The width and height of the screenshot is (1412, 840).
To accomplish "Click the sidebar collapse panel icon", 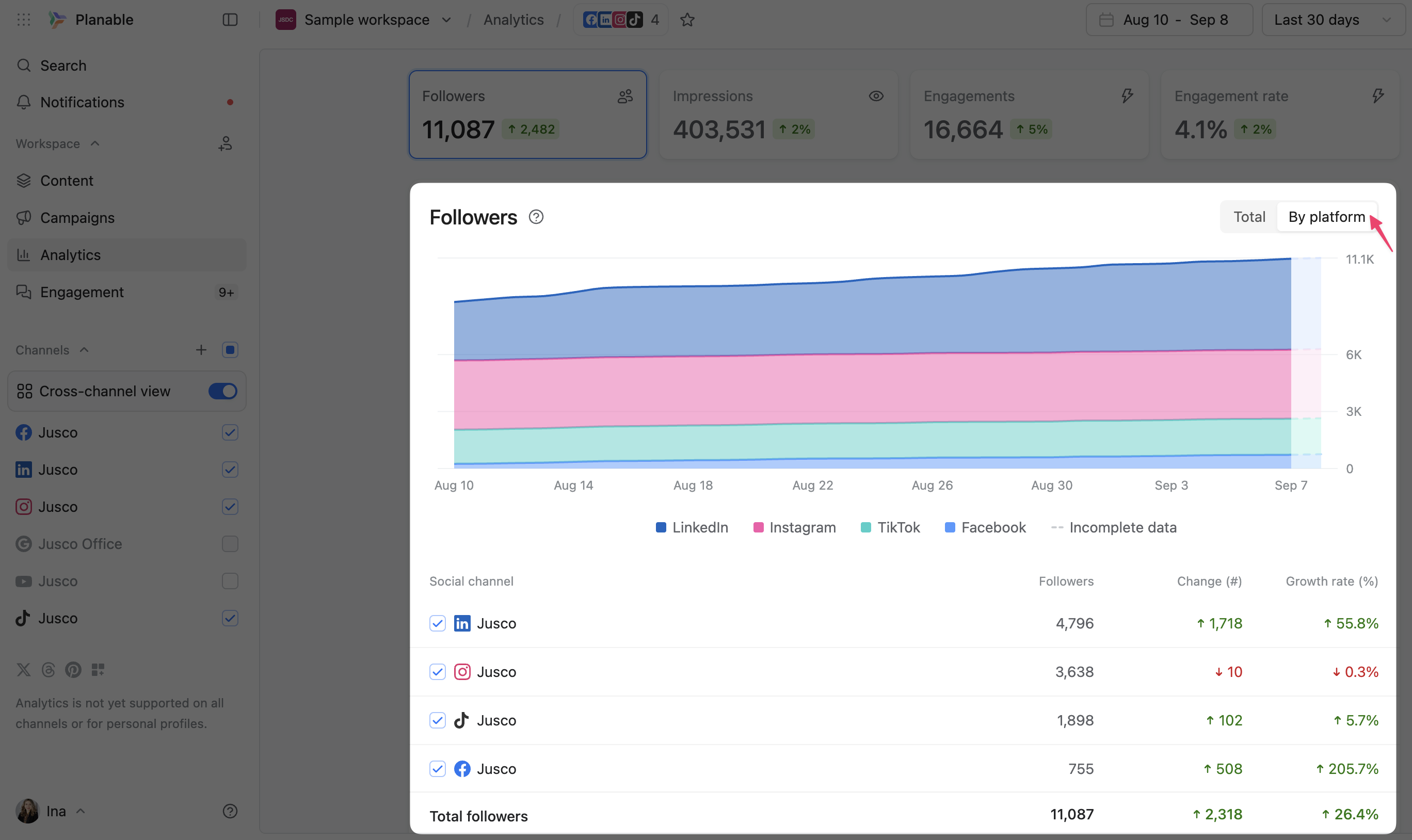I will click(230, 20).
